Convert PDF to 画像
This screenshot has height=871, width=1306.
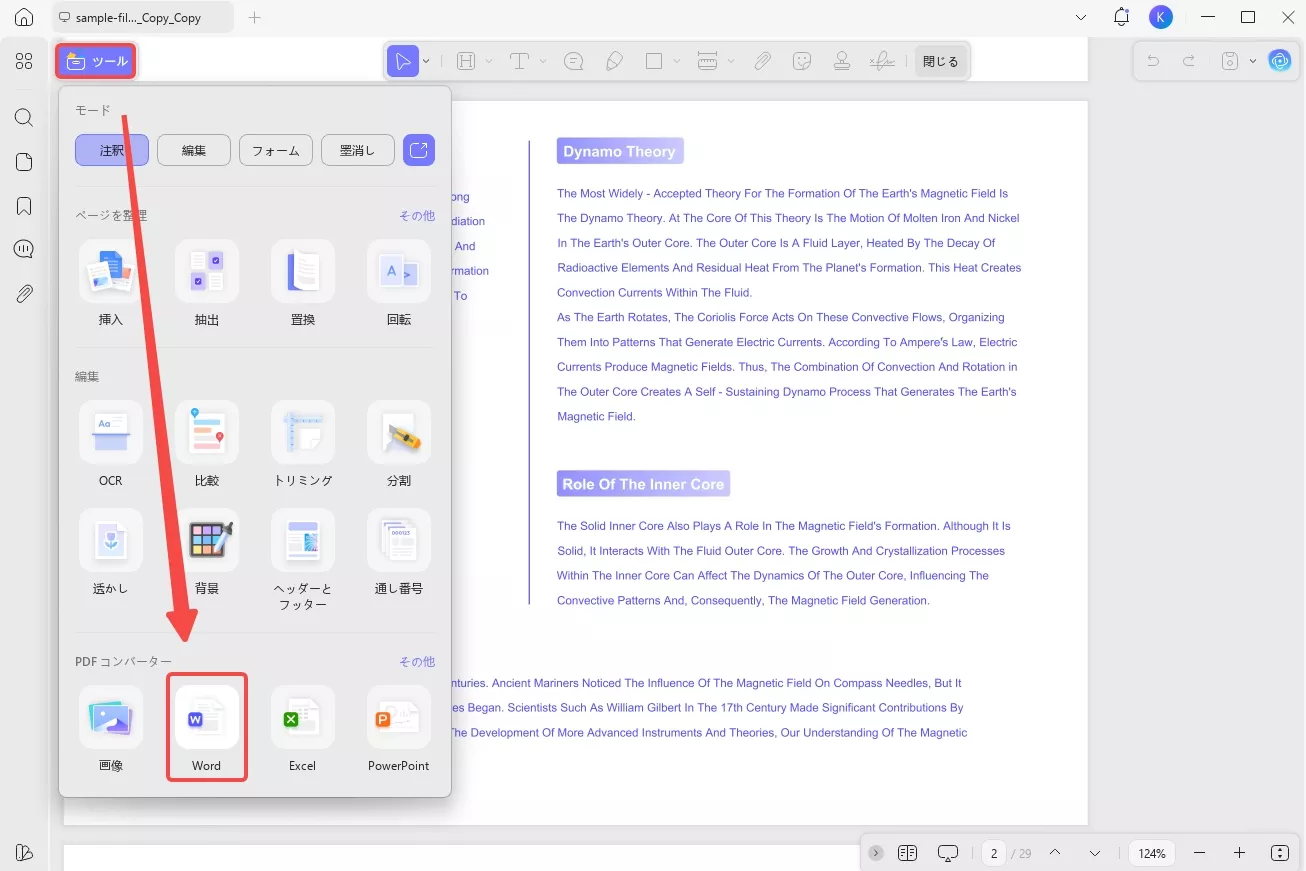coord(111,729)
